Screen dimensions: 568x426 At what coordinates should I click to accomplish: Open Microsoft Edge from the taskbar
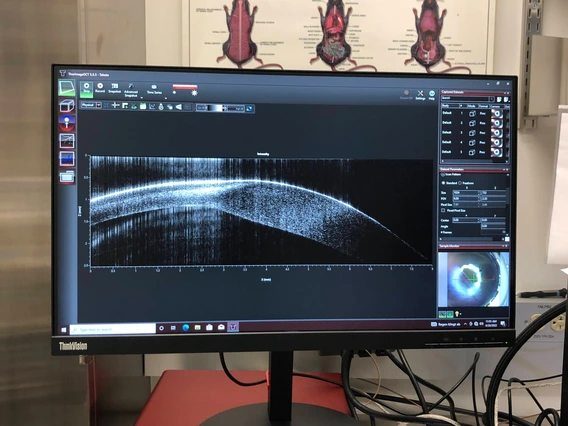(x=186, y=327)
